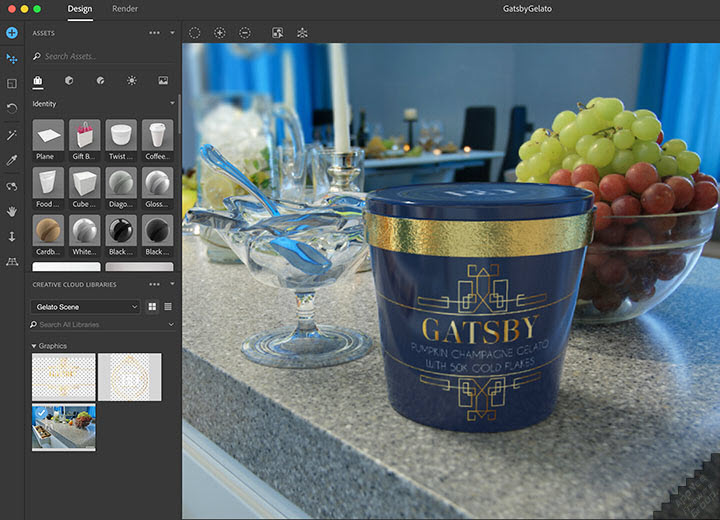Select the first Black material swatch
The width and height of the screenshot is (720, 520).
click(121, 235)
